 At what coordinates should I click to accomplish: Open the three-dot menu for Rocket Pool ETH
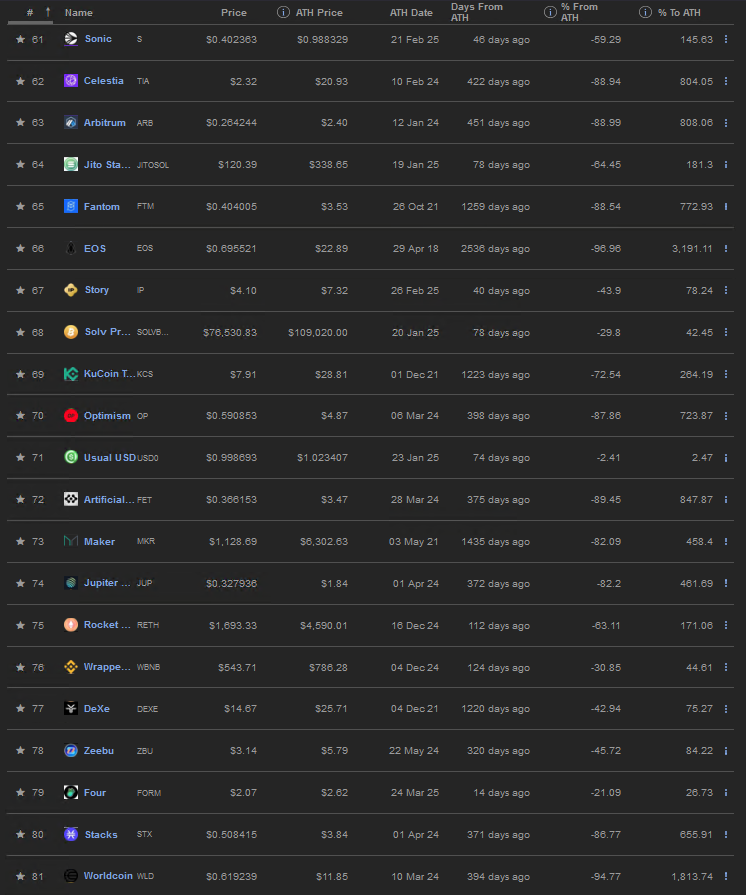pos(726,625)
